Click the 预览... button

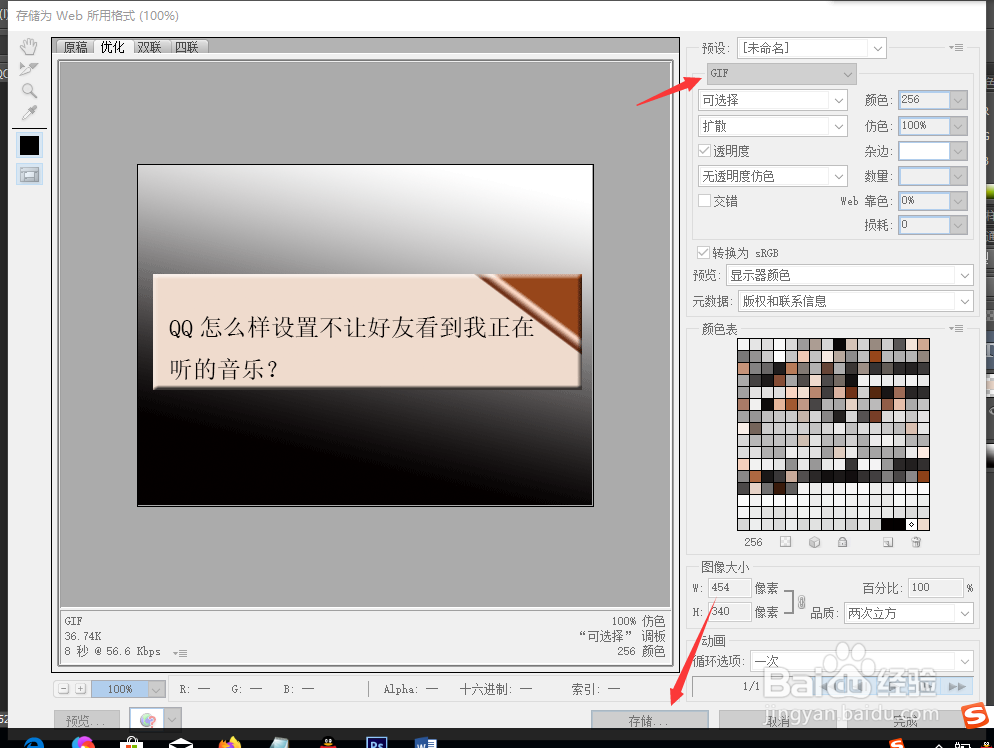(86, 720)
